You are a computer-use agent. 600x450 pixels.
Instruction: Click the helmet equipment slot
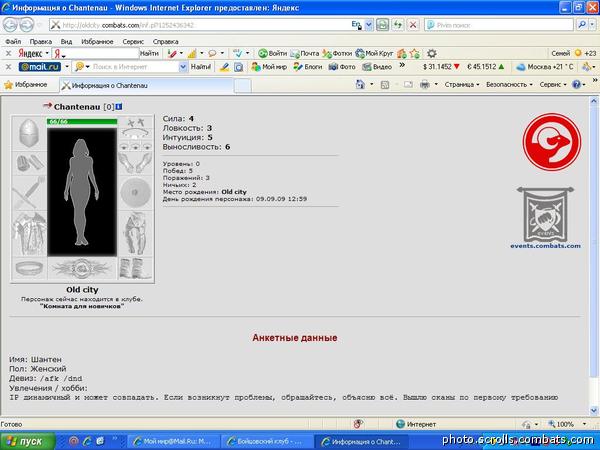click(29, 133)
